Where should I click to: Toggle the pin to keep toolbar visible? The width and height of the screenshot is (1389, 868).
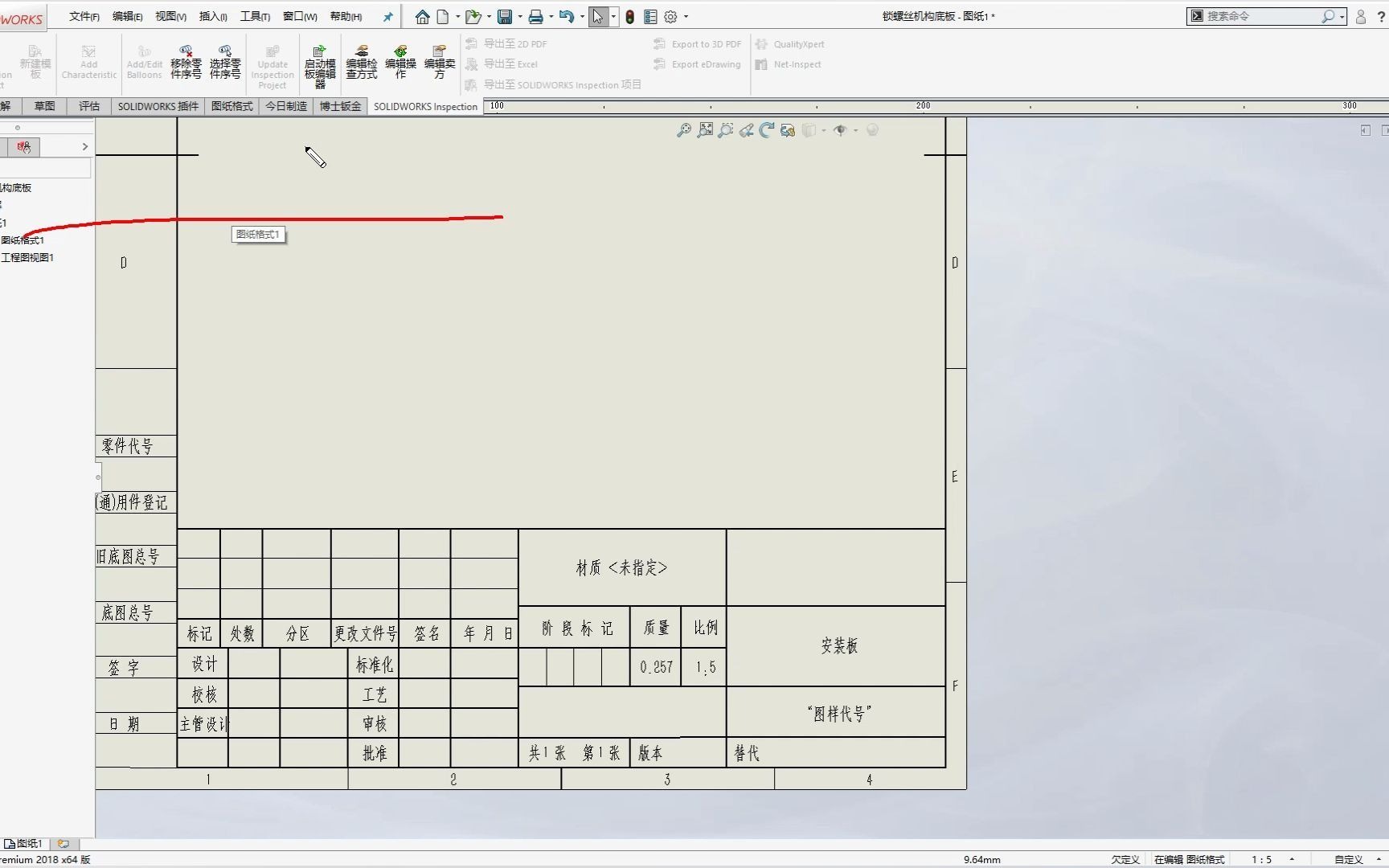(x=387, y=16)
